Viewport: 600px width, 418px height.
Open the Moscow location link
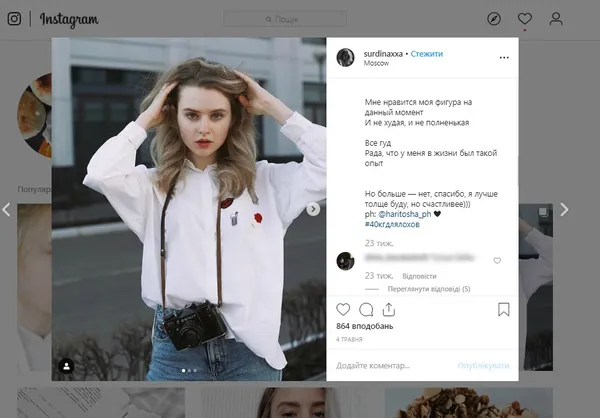(x=376, y=63)
